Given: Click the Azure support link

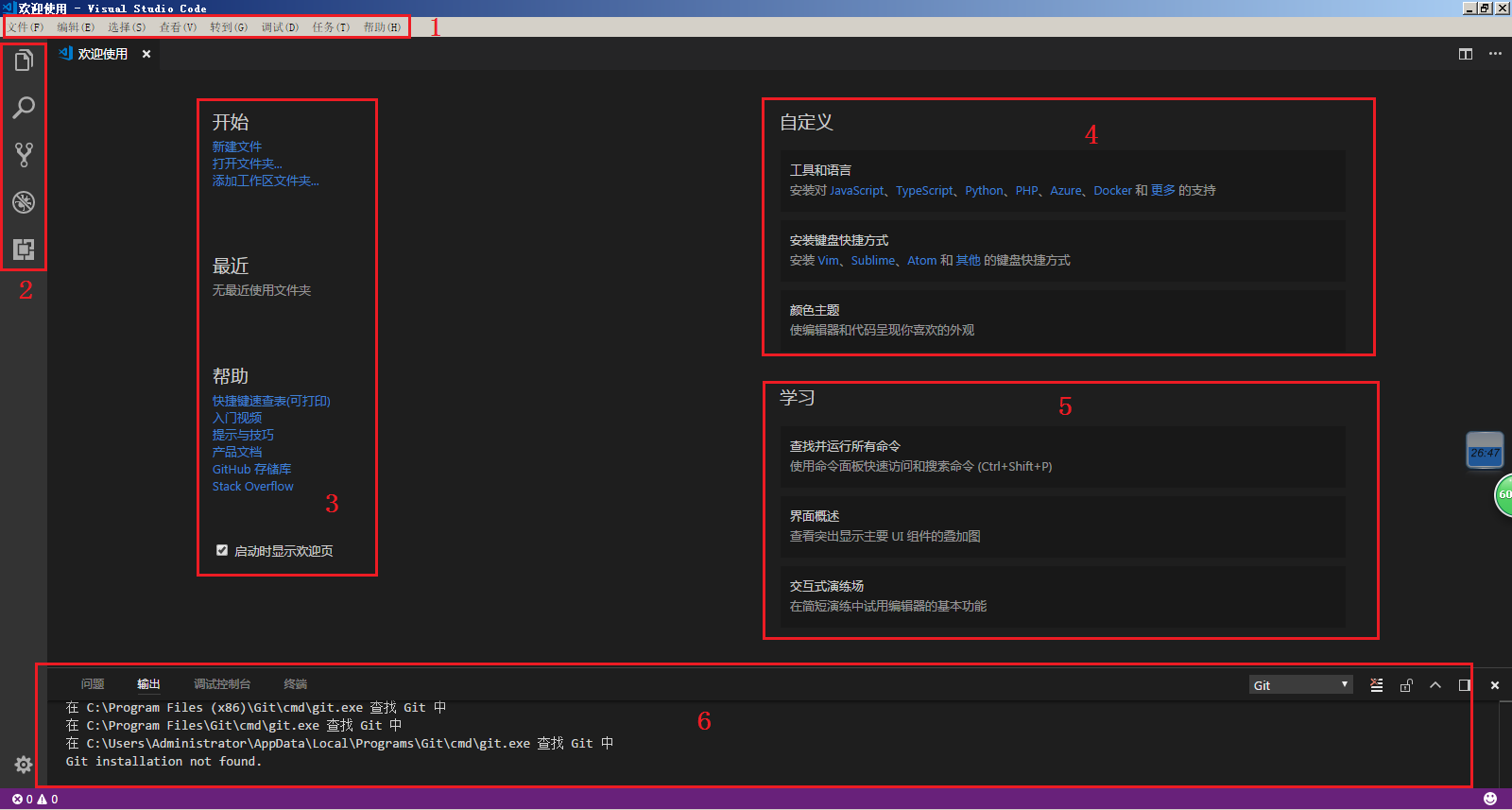Looking at the screenshot, I should click(x=1066, y=190).
